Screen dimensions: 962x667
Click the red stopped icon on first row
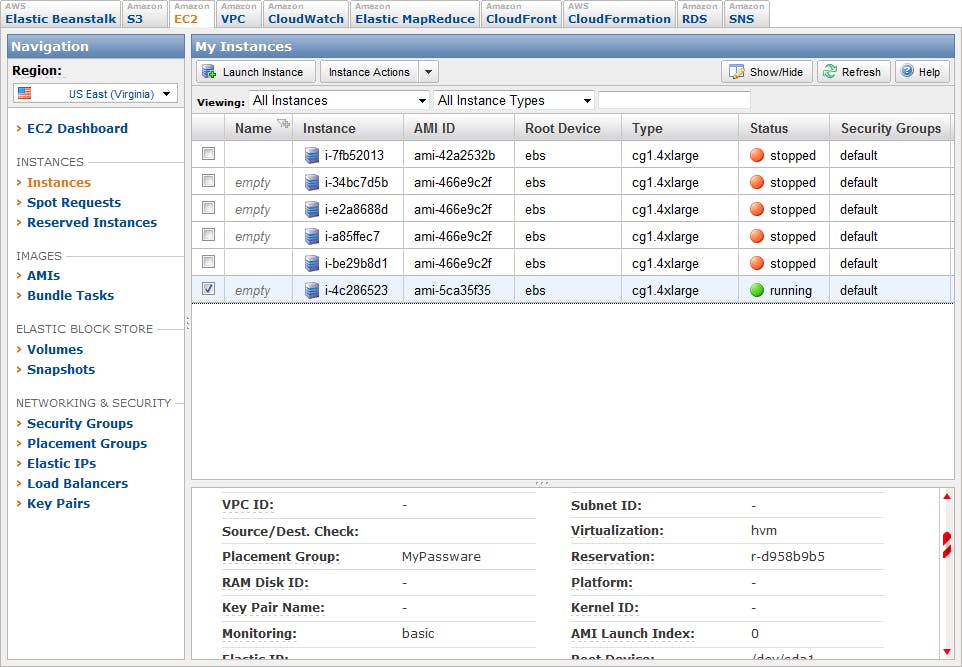pos(757,154)
